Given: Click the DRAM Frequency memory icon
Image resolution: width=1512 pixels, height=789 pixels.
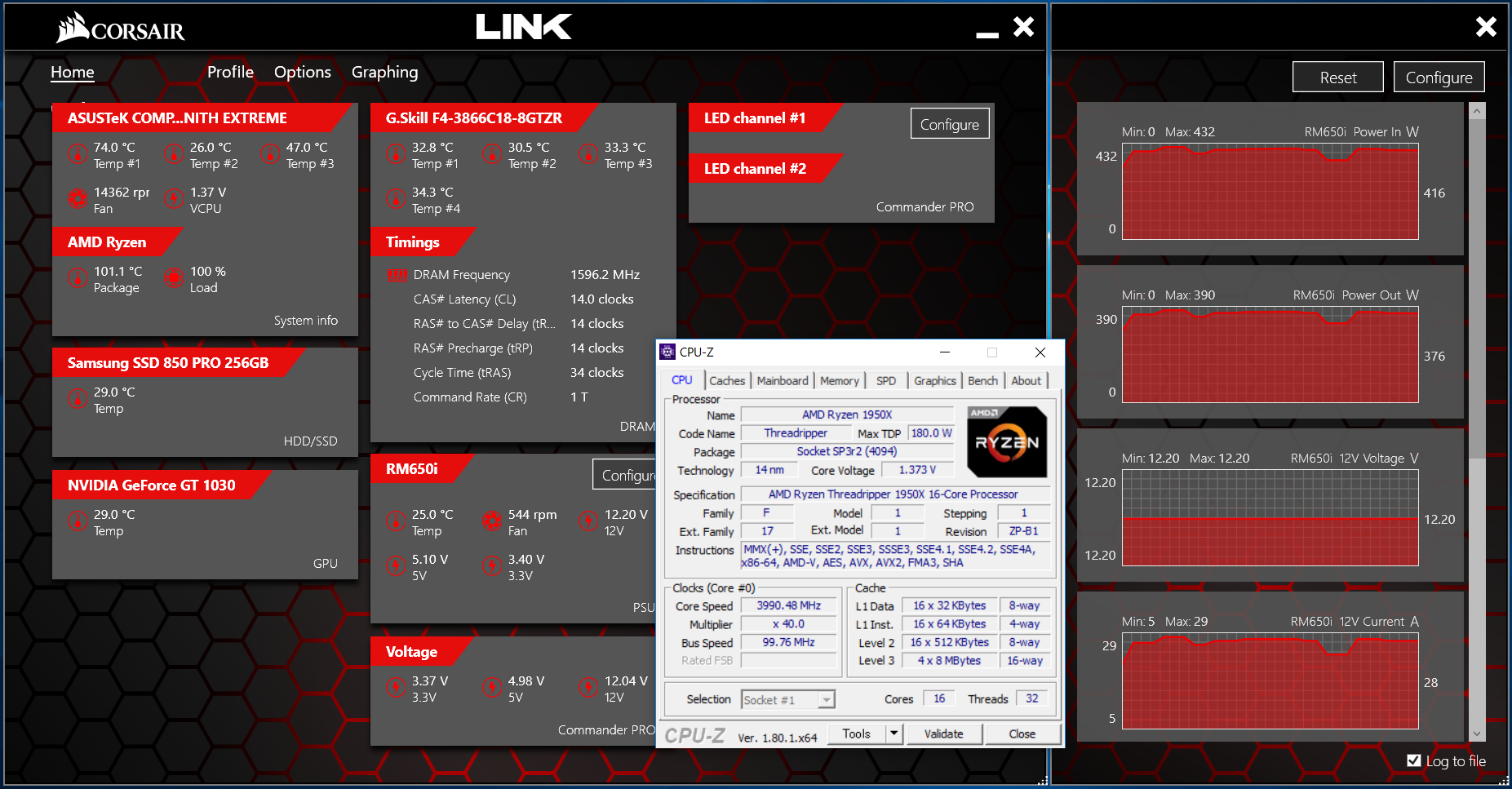Looking at the screenshot, I should click(397, 275).
